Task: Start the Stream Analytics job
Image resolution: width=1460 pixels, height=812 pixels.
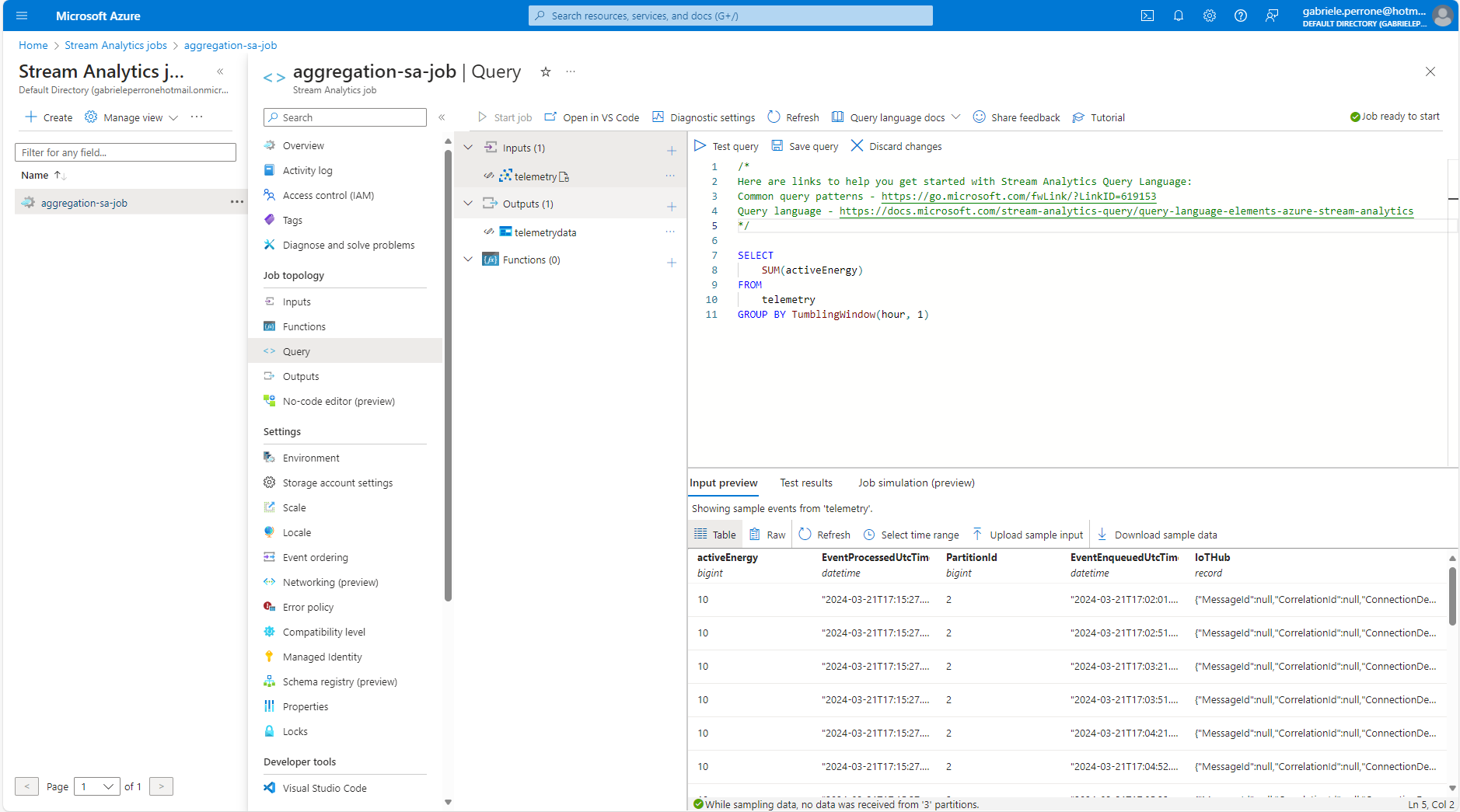Action: pos(504,117)
